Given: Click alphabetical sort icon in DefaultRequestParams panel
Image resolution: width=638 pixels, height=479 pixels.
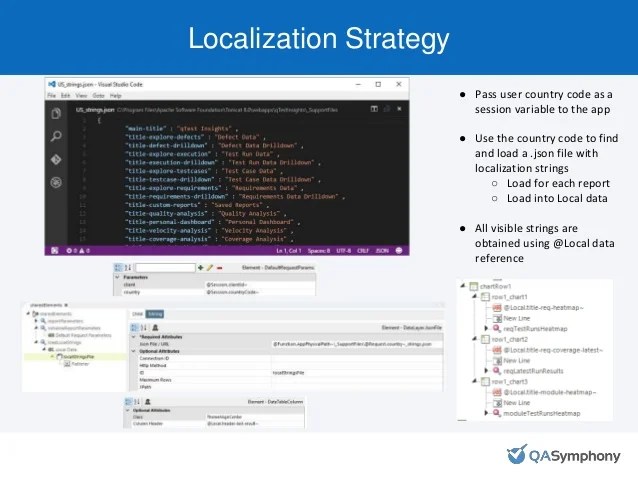Looking at the screenshot, I should click(128, 268).
